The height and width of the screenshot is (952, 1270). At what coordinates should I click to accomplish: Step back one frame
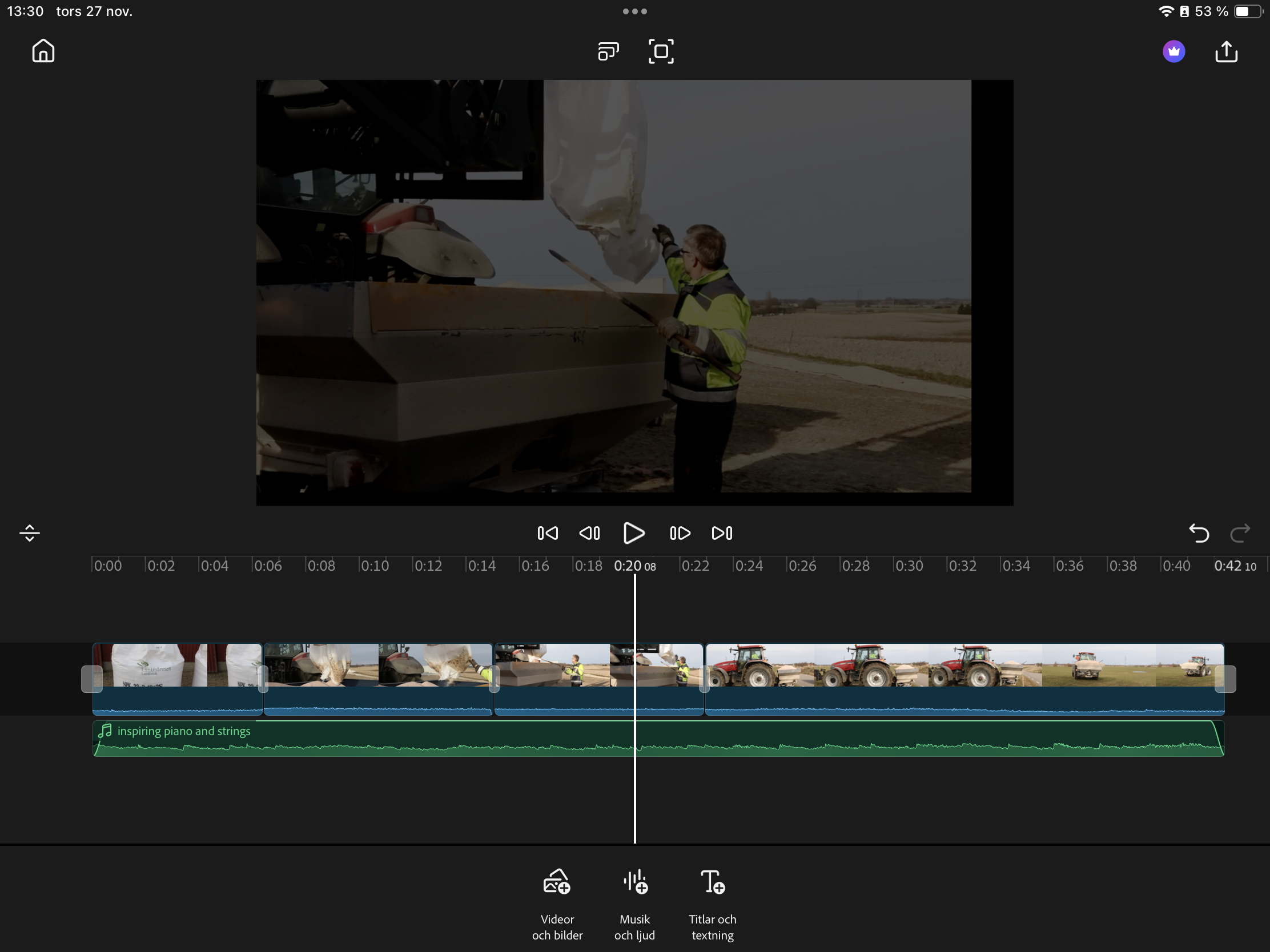pyautogui.click(x=590, y=533)
